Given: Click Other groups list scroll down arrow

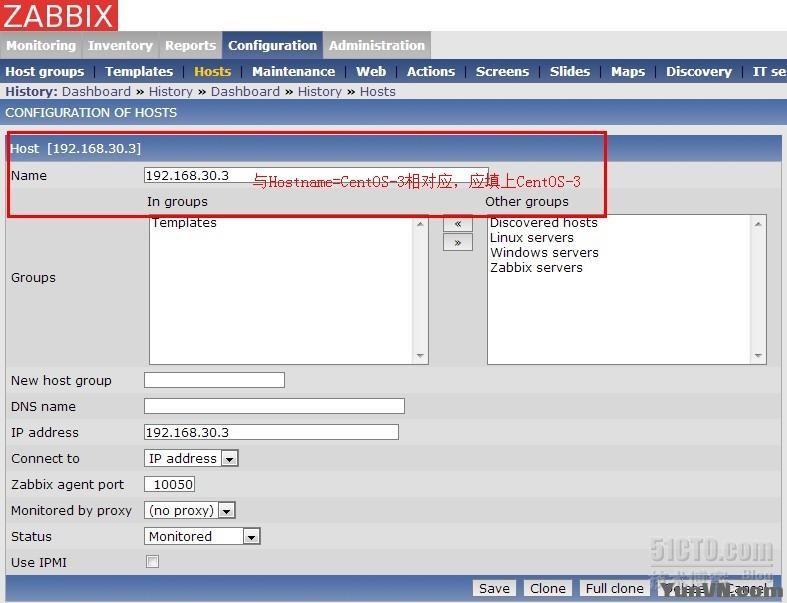Looking at the screenshot, I should tap(758, 355).
